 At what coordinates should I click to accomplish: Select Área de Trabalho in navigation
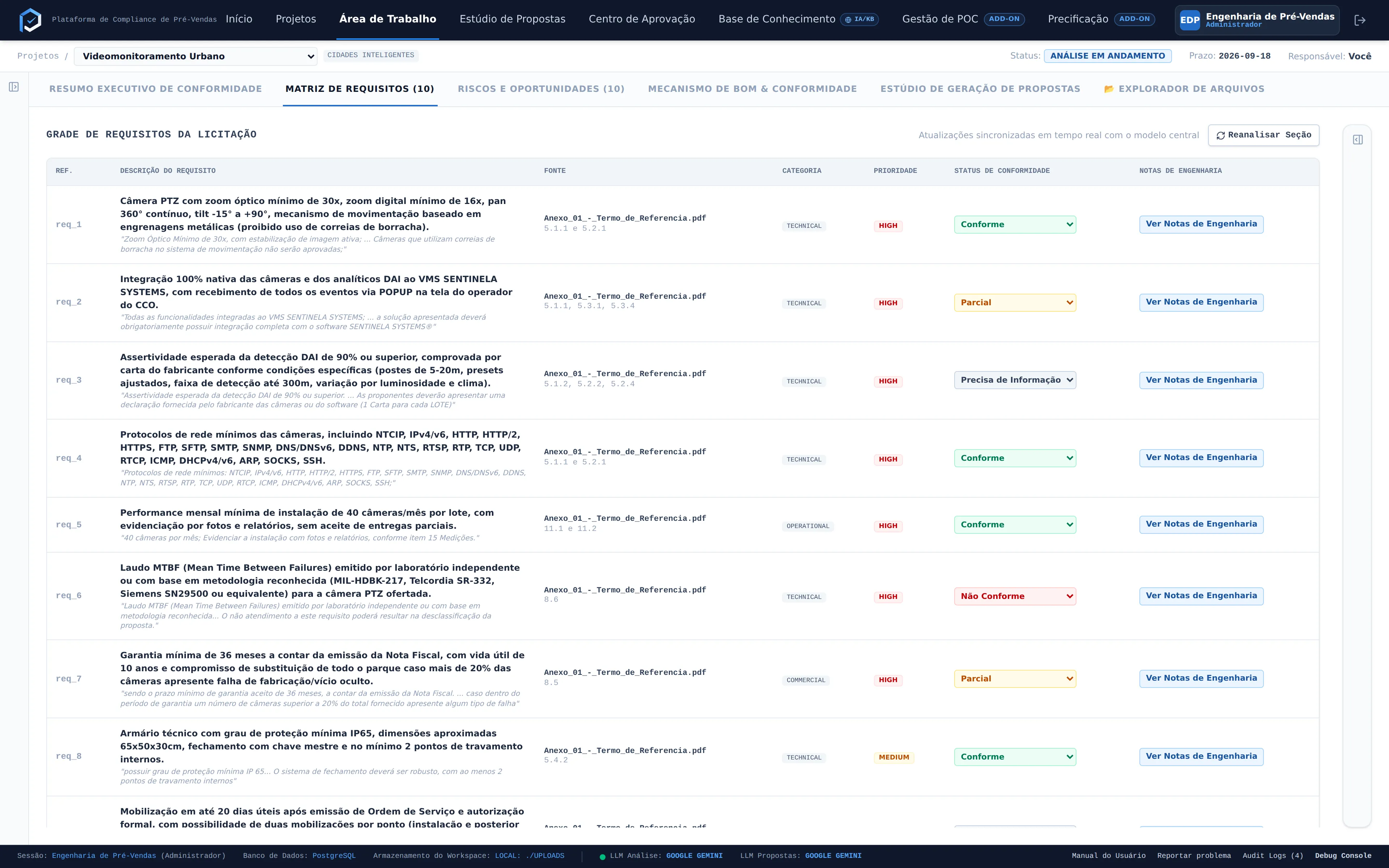point(387,19)
